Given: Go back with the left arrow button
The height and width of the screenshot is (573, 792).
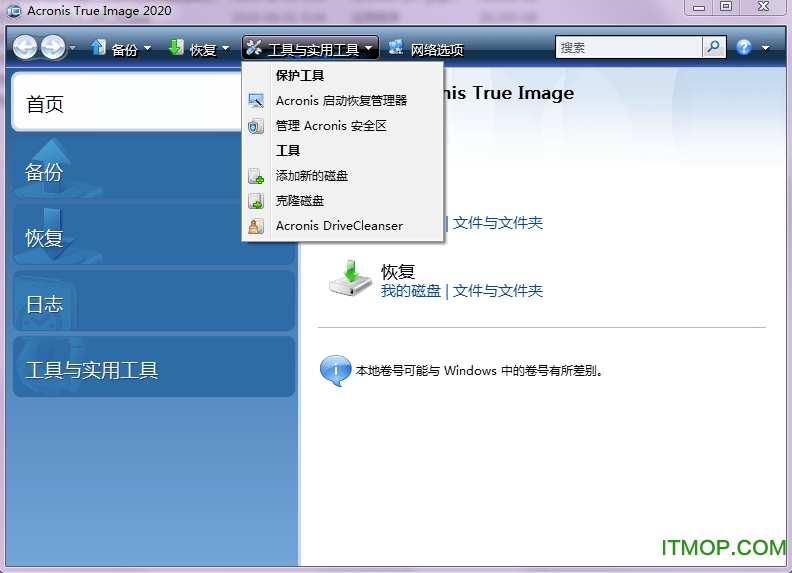Looking at the screenshot, I should pyautogui.click(x=25, y=48).
